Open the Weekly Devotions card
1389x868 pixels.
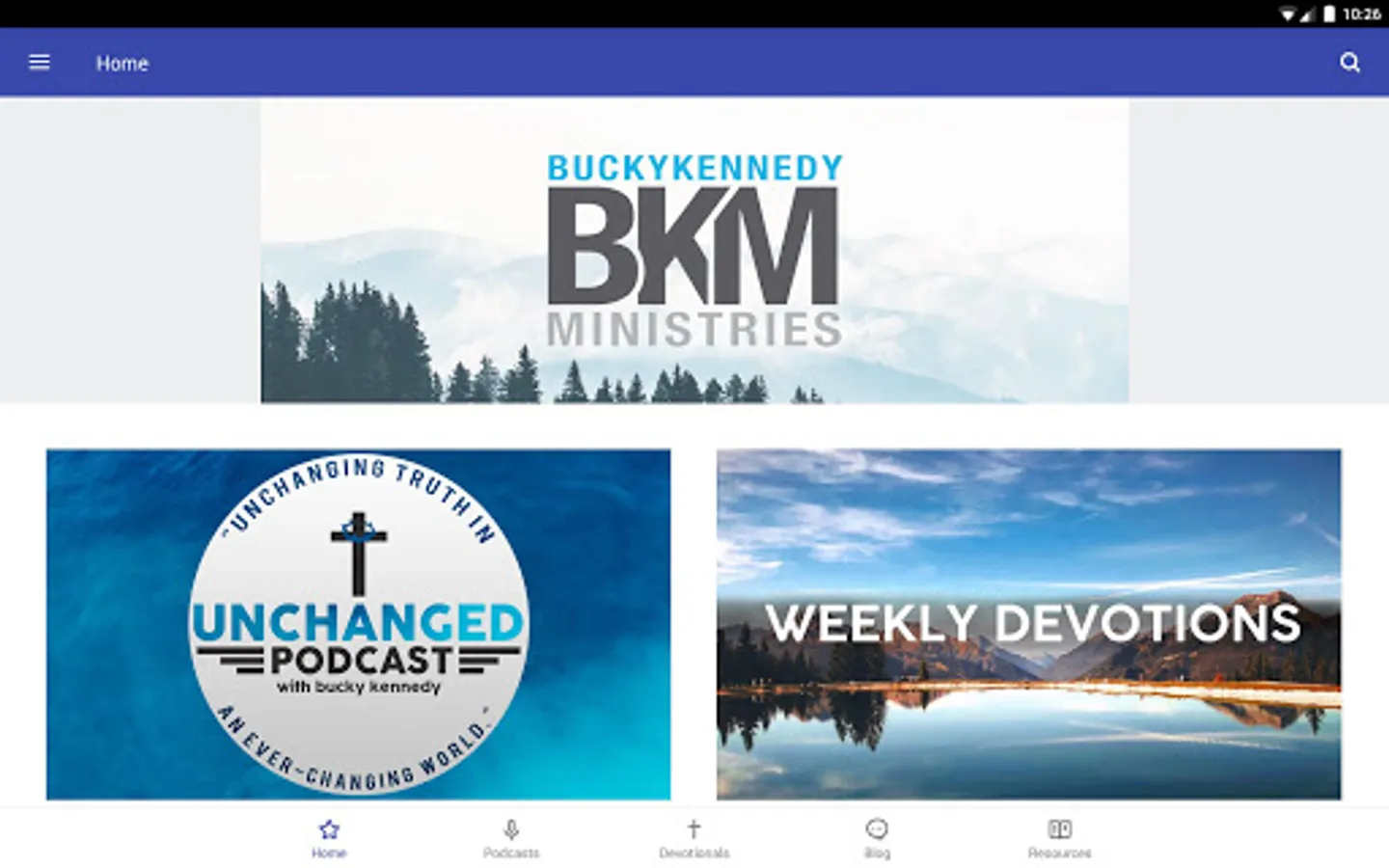[x=1028, y=624]
